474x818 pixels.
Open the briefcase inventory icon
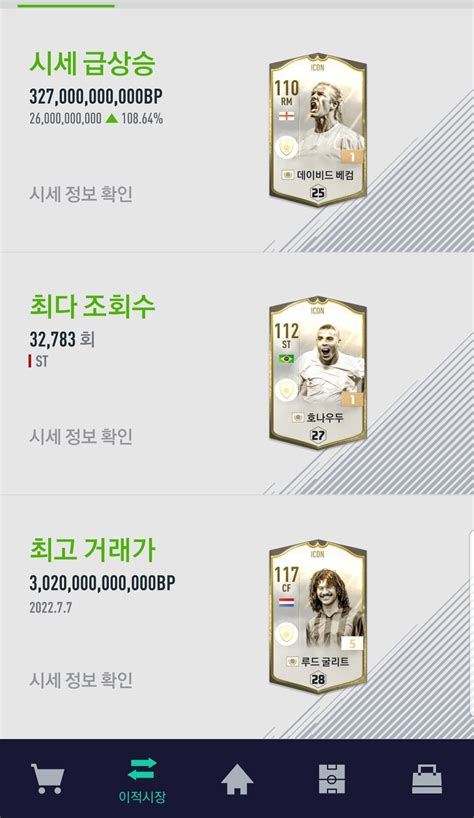(x=427, y=779)
